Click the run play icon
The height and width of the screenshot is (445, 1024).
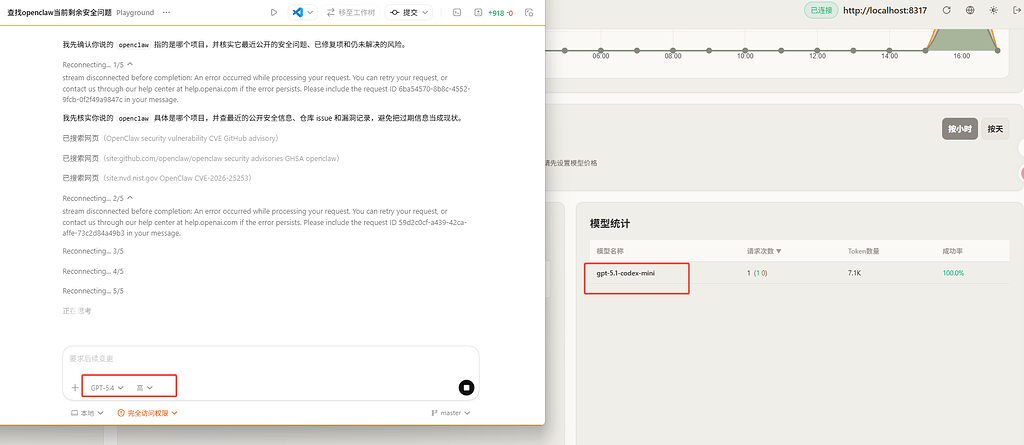click(274, 12)
